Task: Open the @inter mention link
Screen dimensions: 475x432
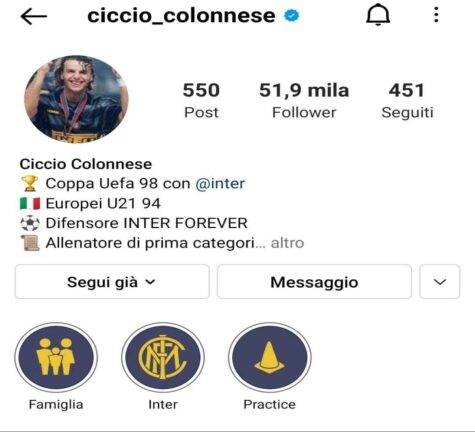Action: click(x=220, y=183)
